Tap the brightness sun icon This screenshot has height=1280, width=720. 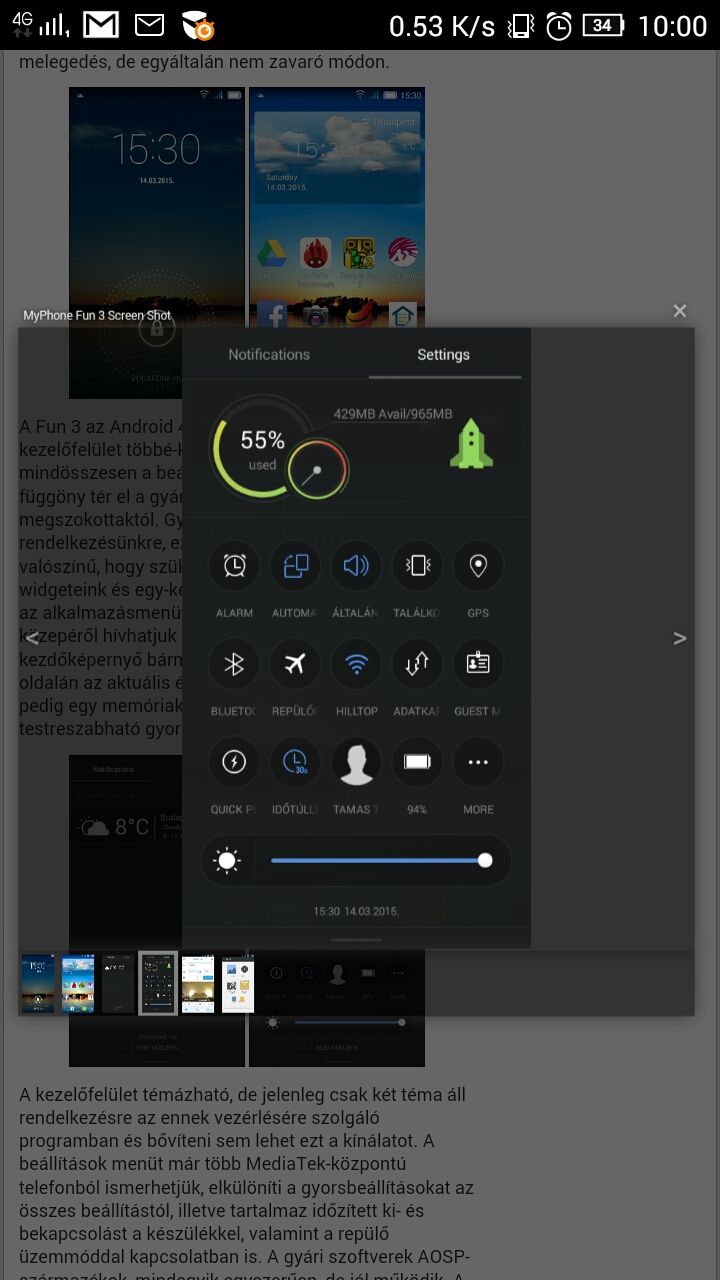(x=227, y=861)
